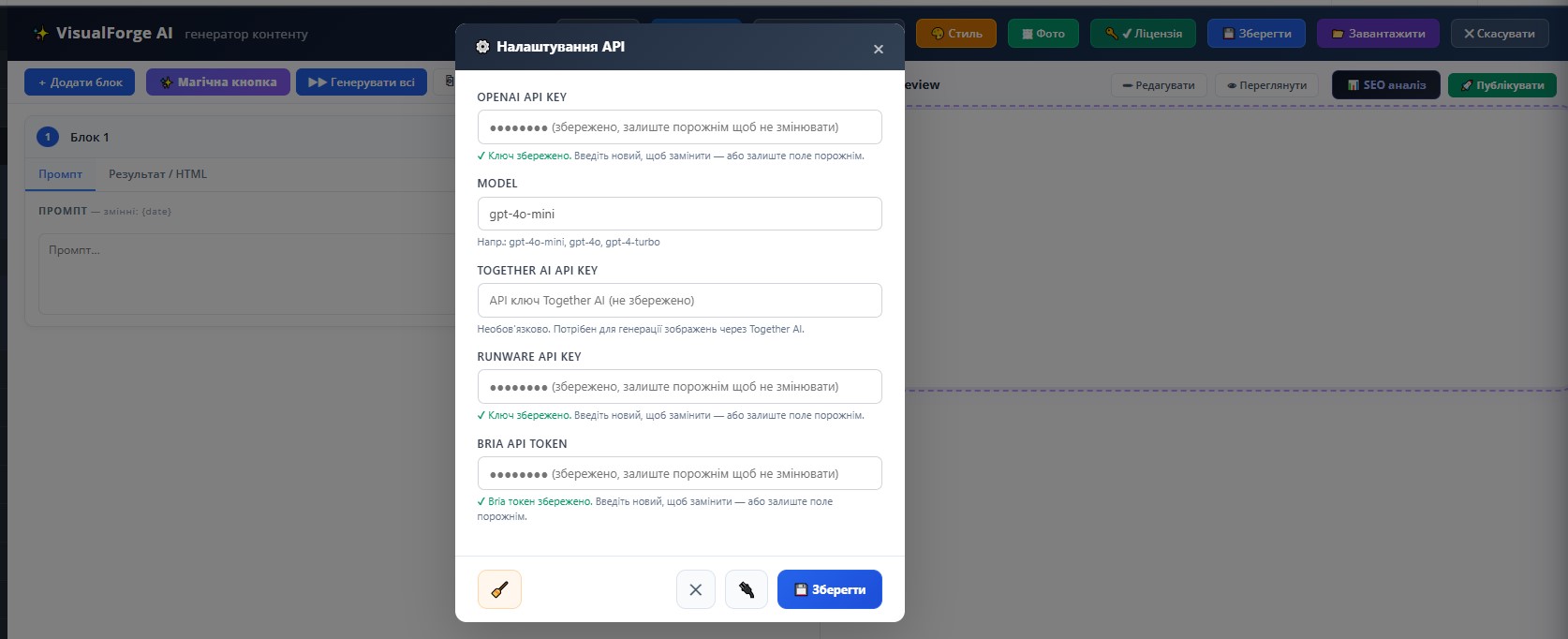Click into the Промпт text area
The height and width of the screenshot is (639, 1568).
(245, 274)
